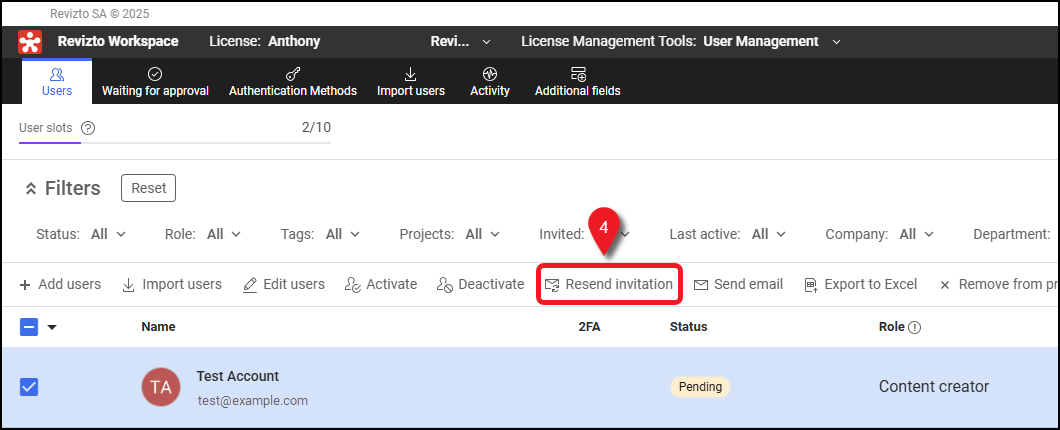Open the Authentication Methods tab
Screen dimensions: 1060x430
click(x=292, y=82)
